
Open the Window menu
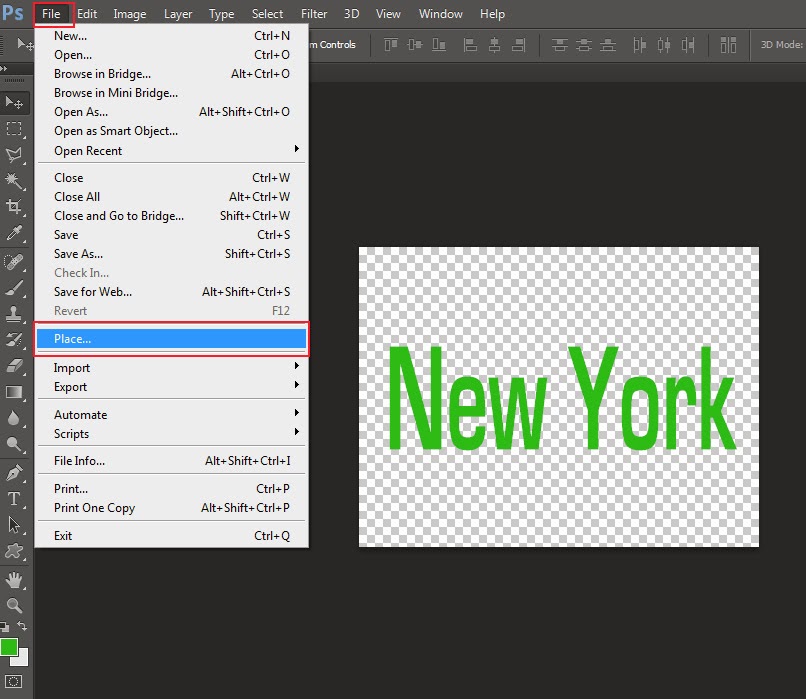click(440, 13)
